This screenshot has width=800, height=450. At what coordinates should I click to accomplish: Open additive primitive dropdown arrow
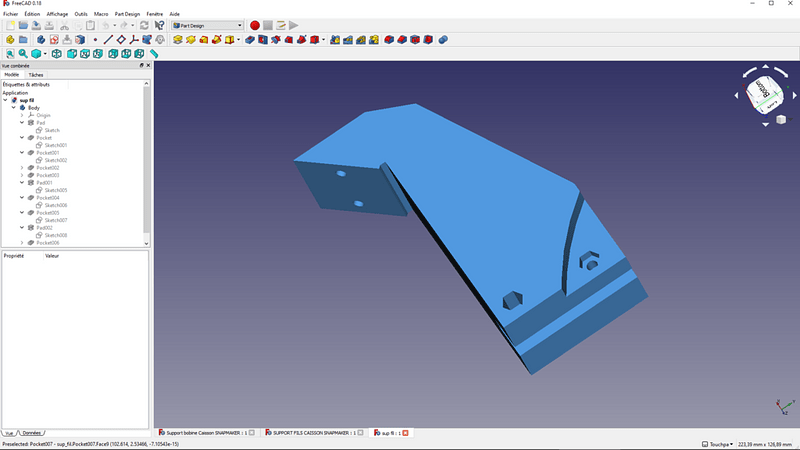click(238, 40)
